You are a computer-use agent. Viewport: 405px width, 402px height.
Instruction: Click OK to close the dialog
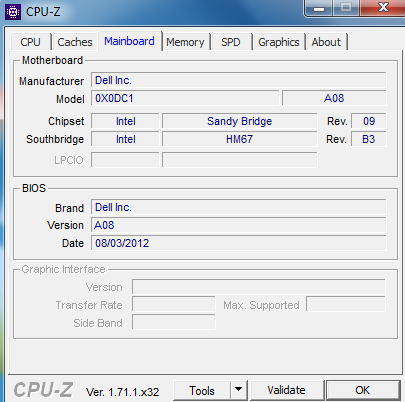(x=363, y=390)
